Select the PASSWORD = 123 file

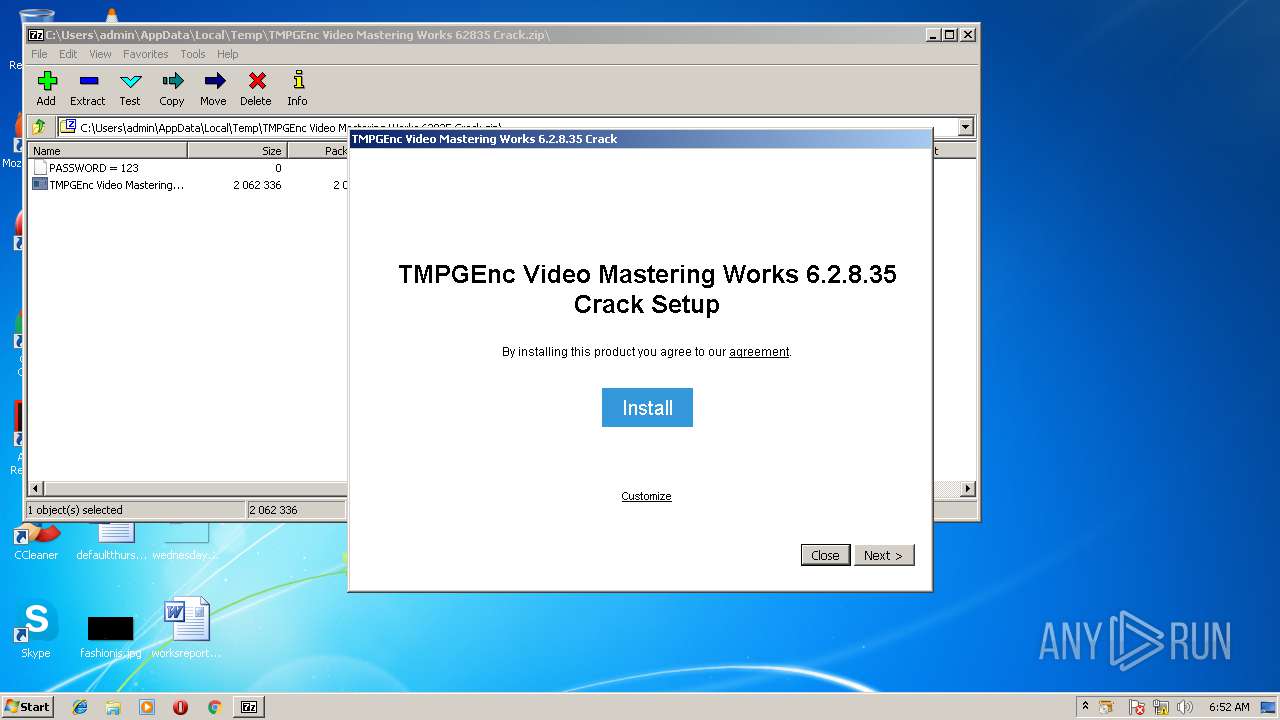click(x=94, y=168)
